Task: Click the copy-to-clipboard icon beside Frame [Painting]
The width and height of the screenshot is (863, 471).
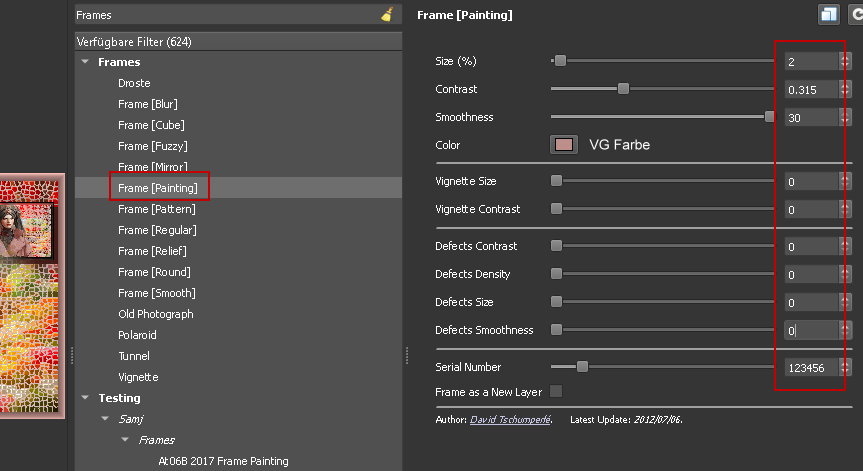Action: 827,15
